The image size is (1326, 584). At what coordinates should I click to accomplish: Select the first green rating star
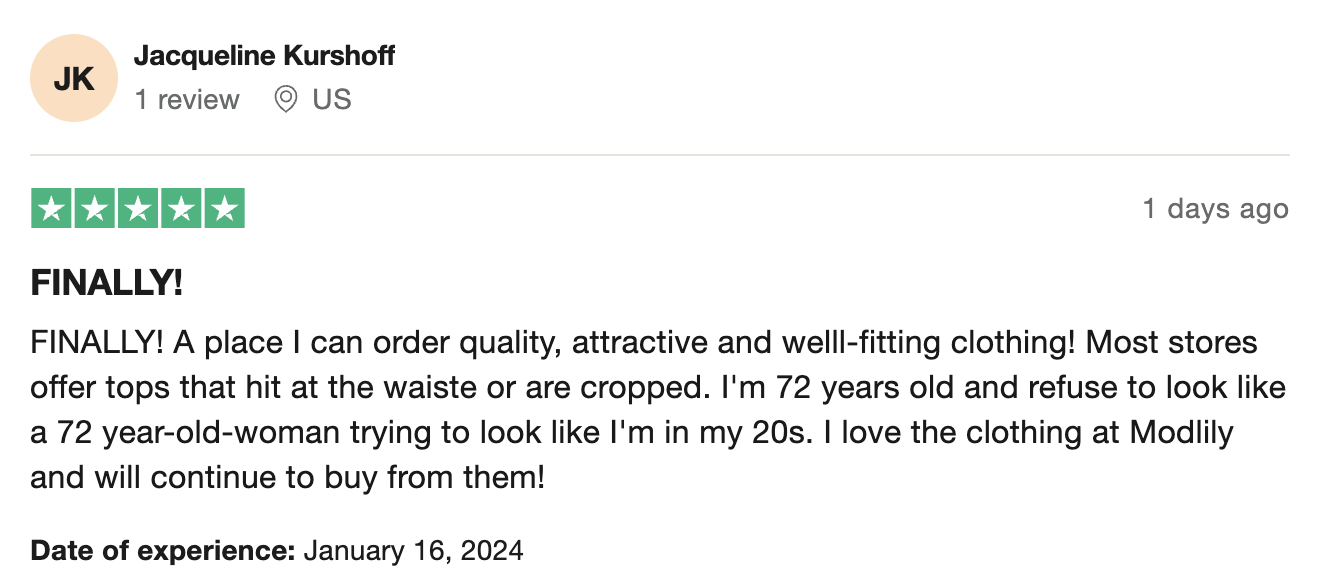52,208
